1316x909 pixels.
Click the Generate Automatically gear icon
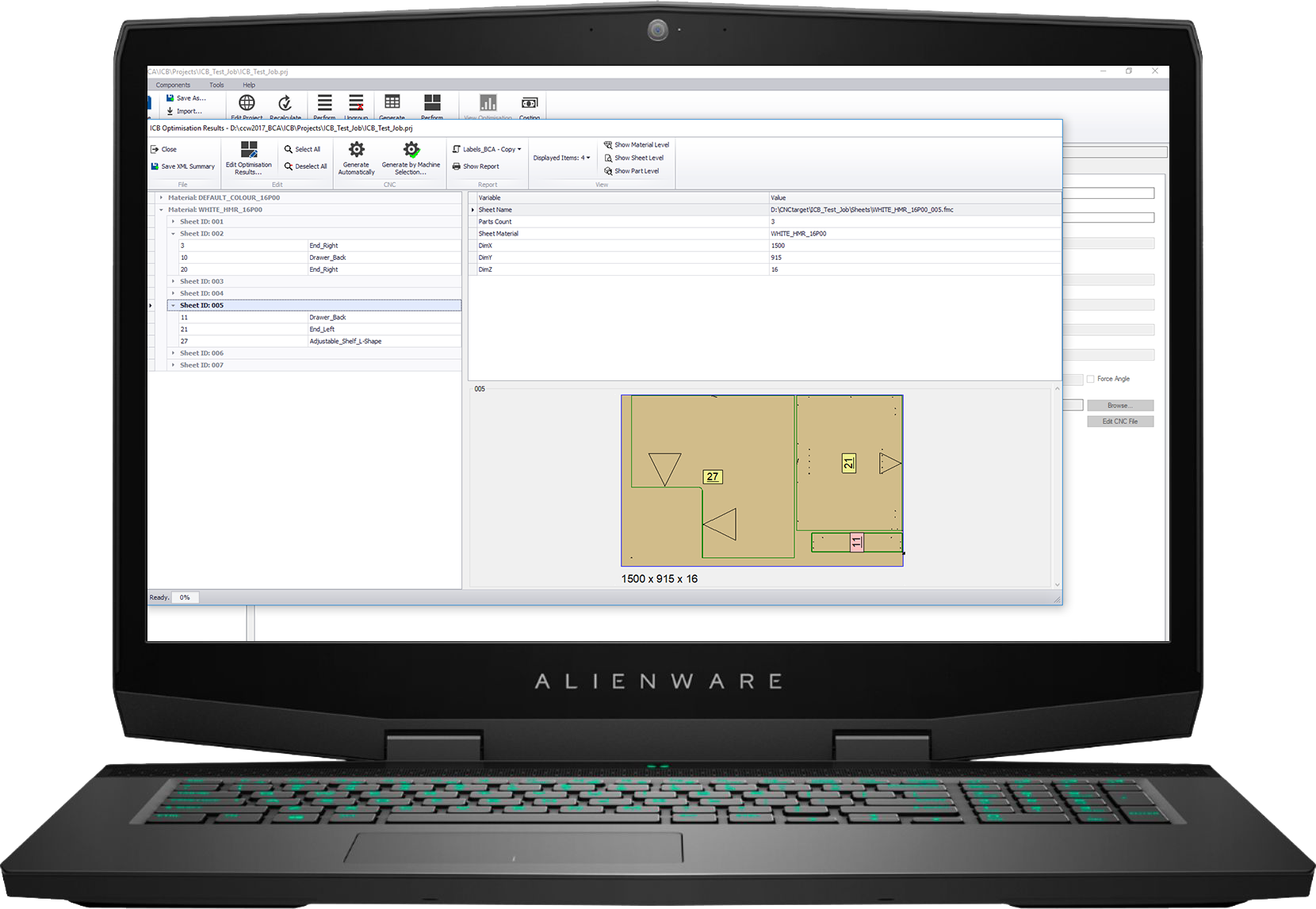[357, 149]
